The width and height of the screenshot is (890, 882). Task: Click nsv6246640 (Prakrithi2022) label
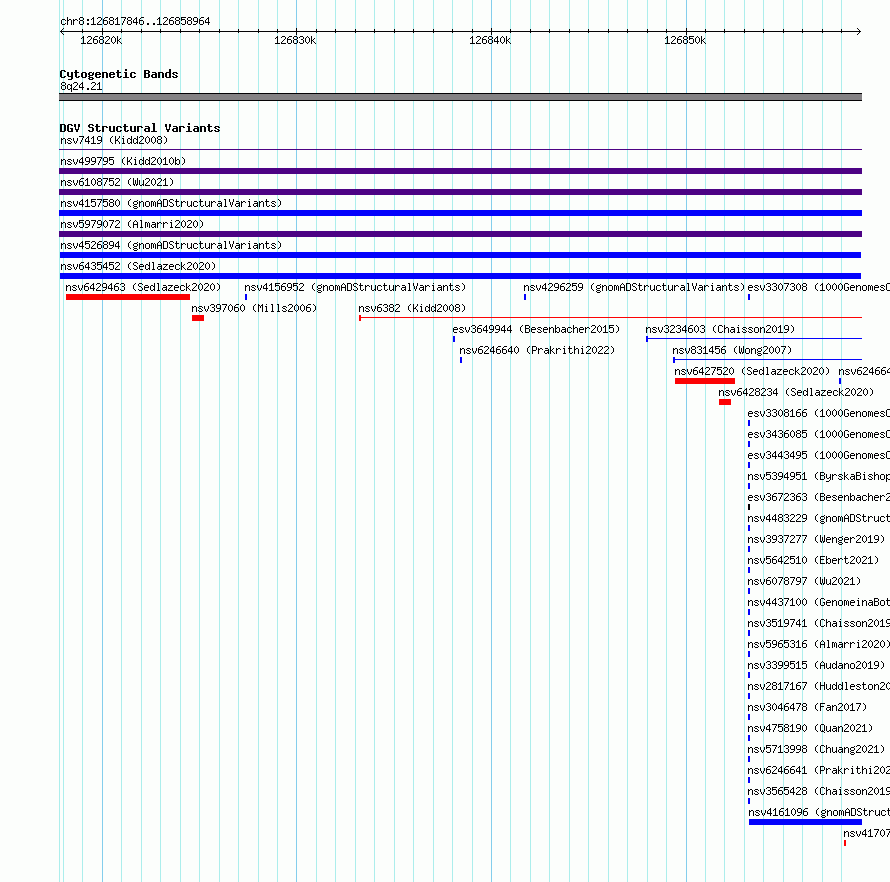pos(537,350)
